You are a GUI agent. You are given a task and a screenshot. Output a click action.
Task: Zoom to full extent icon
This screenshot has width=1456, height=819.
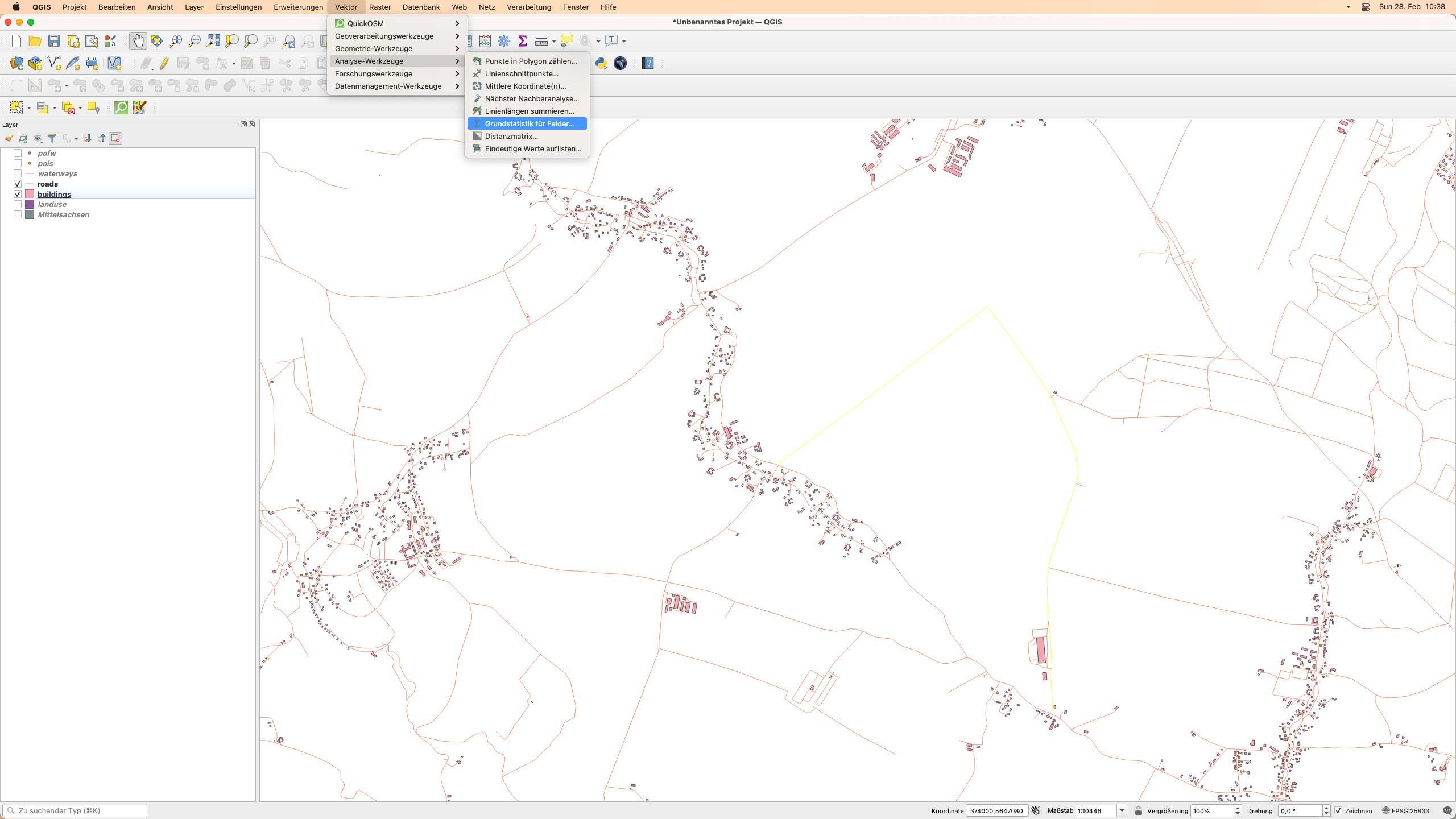213,41
